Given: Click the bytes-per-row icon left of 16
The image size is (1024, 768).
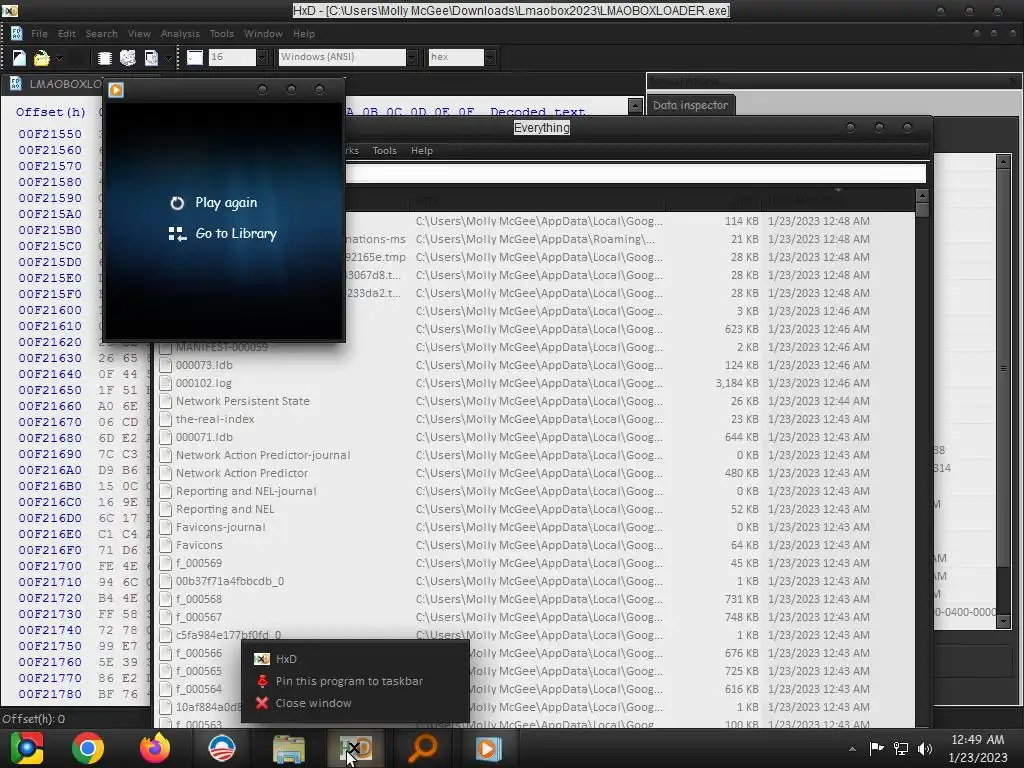Looking at the screenshot, I should 195,57.
